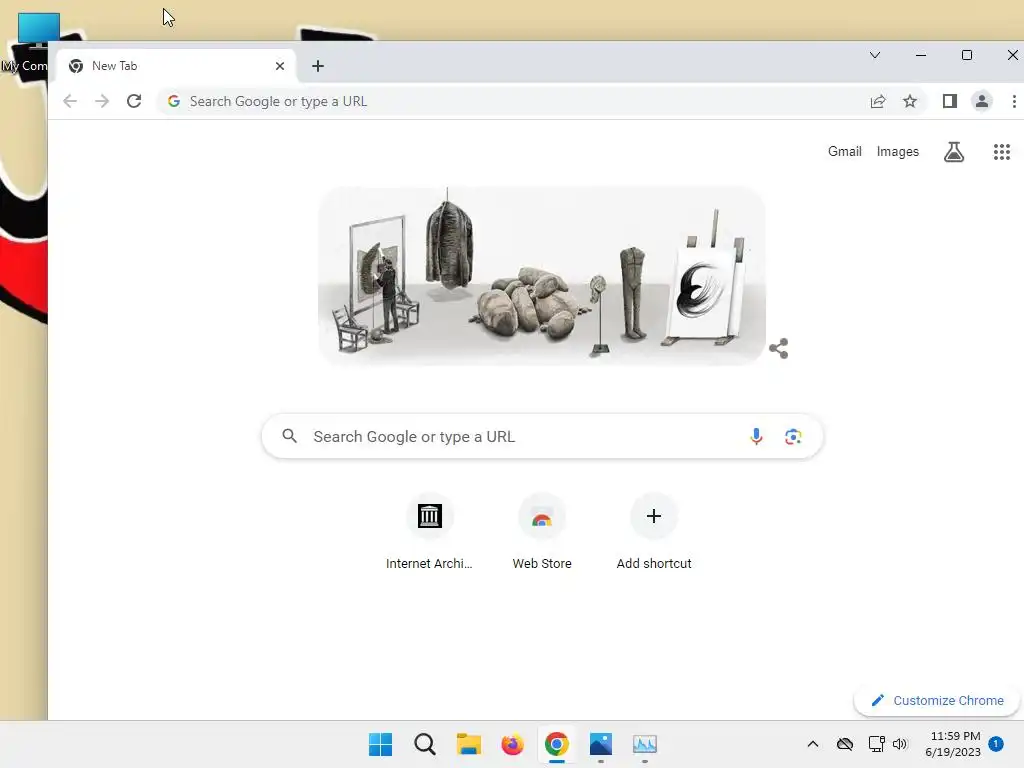1024x768 pixels.
Task: Minimize the Chrome window
Action: 921,56
